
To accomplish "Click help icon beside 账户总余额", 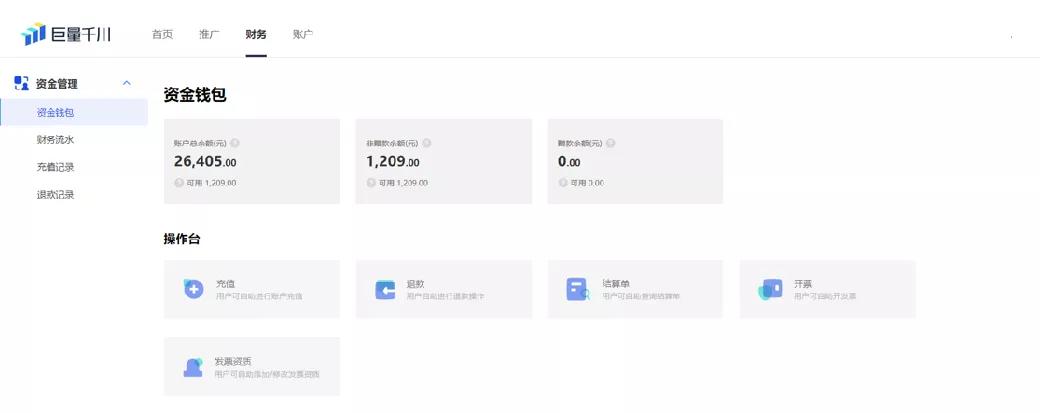I will pos(235,143).
